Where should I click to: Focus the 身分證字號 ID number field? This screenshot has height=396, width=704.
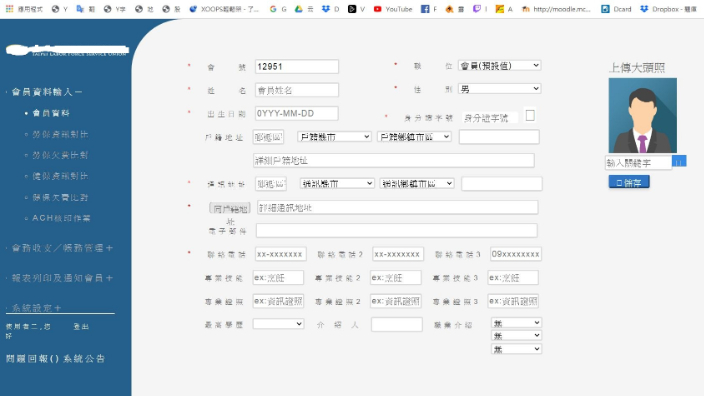pyautogui.click(x=490, y=118)
